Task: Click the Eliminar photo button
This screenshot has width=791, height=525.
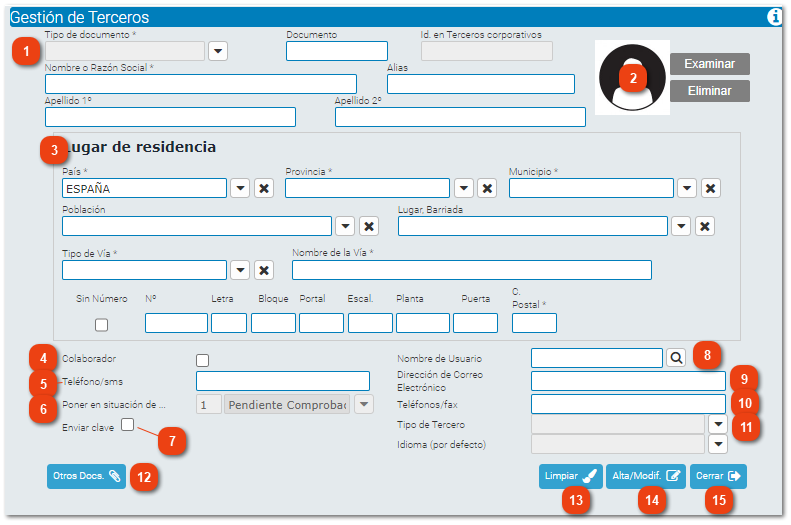Action: [x=709, y=91]
